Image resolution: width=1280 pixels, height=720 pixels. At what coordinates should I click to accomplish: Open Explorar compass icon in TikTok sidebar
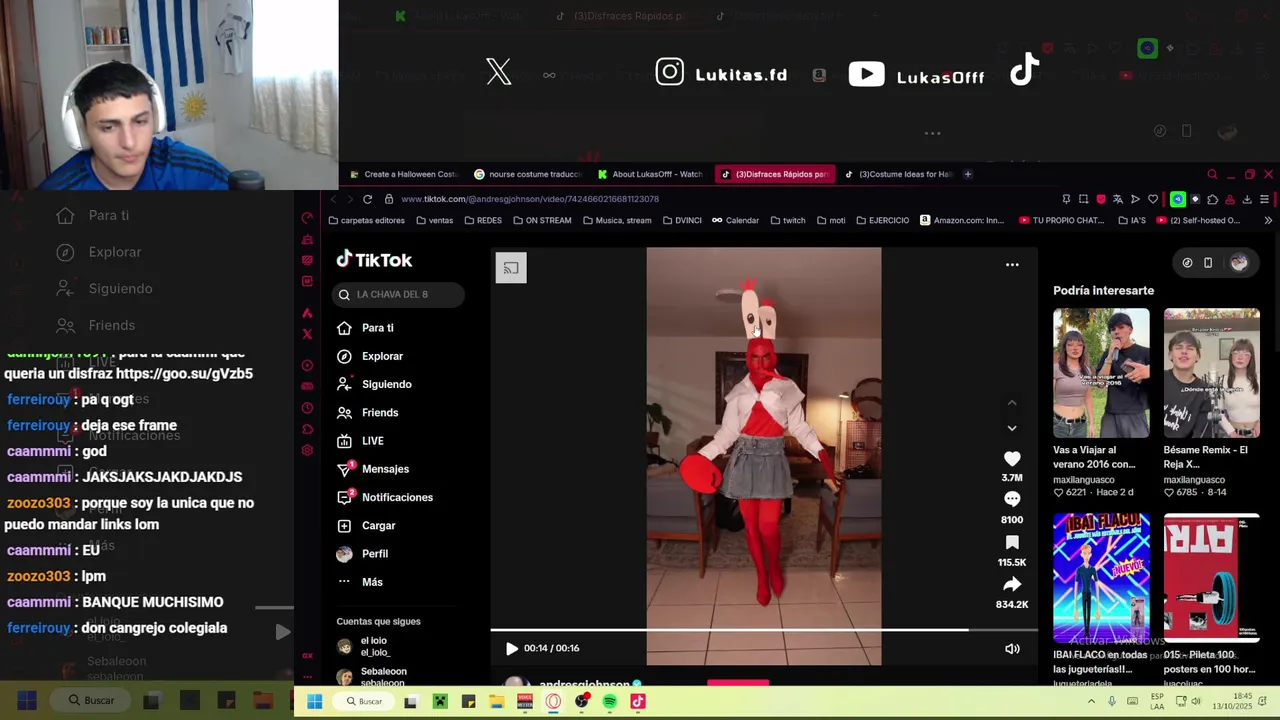(x=344, y=356)
